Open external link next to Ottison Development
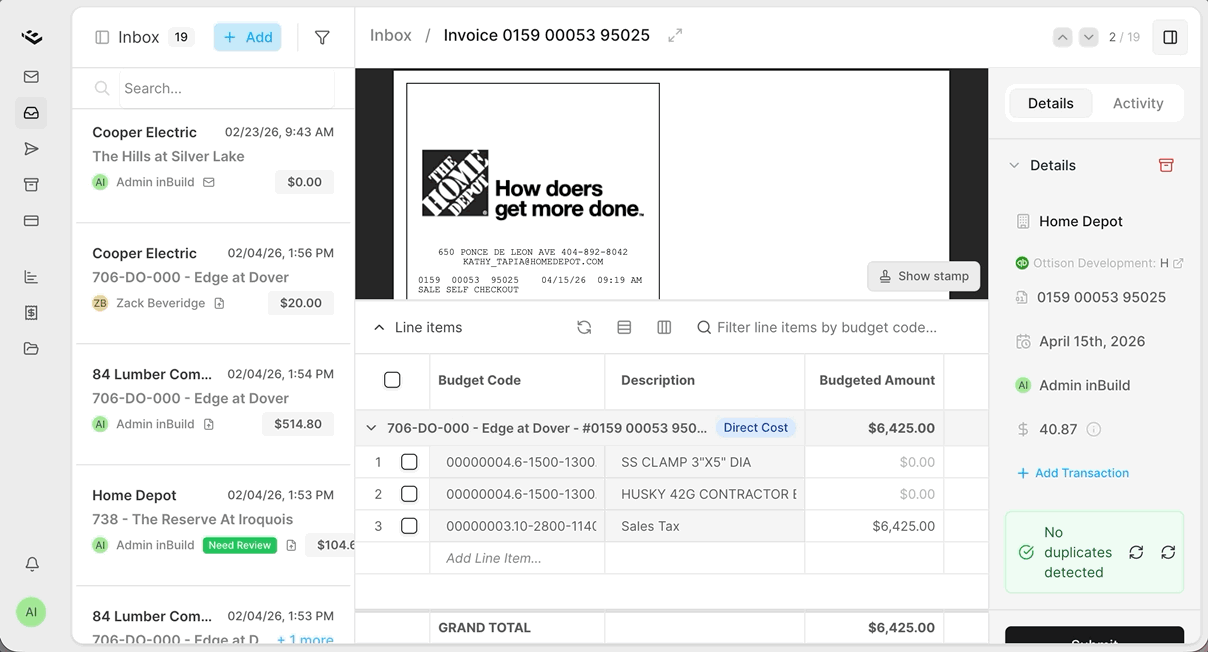The image size is (1208, 652). click(x=1178, y=263)
